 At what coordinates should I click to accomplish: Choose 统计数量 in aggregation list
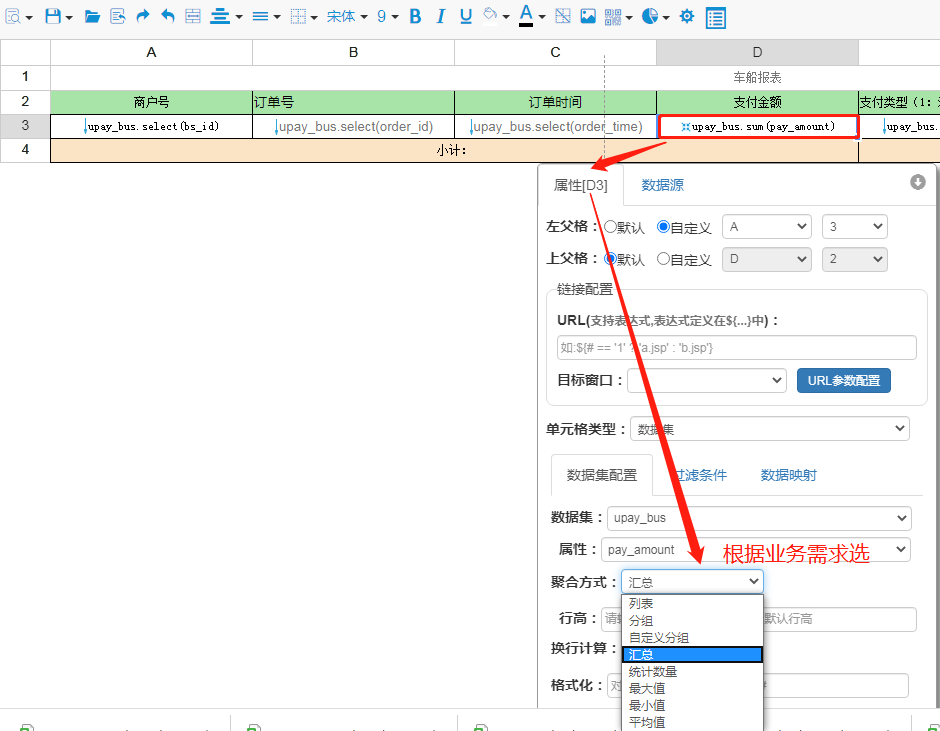(x=692, y=672)
